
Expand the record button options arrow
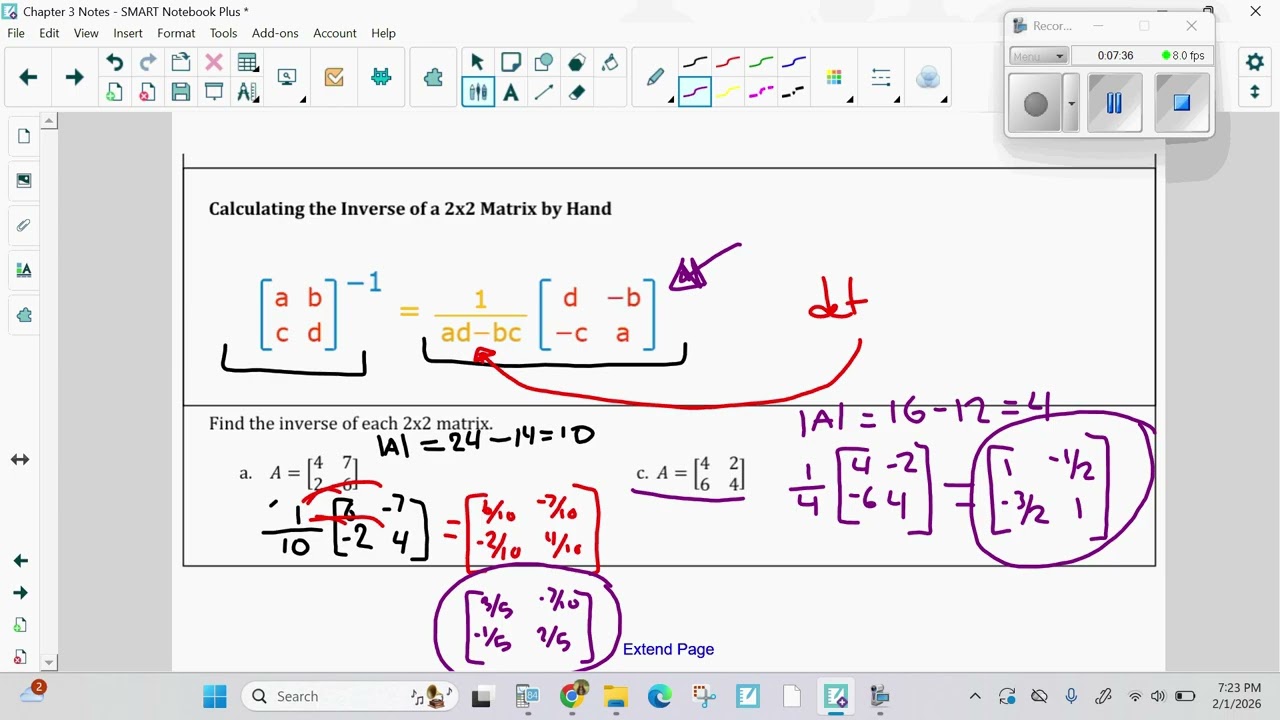point(1071,103)
